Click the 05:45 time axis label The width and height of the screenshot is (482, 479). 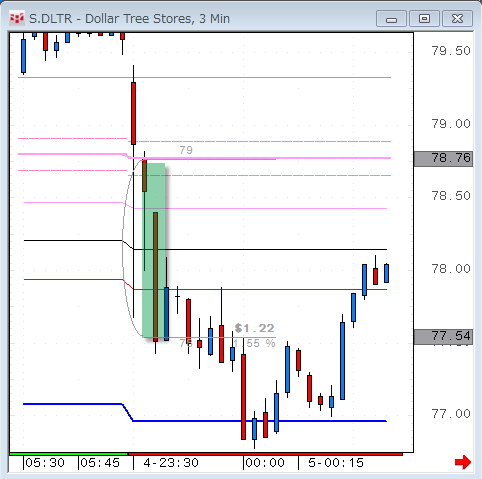[100, 463]
